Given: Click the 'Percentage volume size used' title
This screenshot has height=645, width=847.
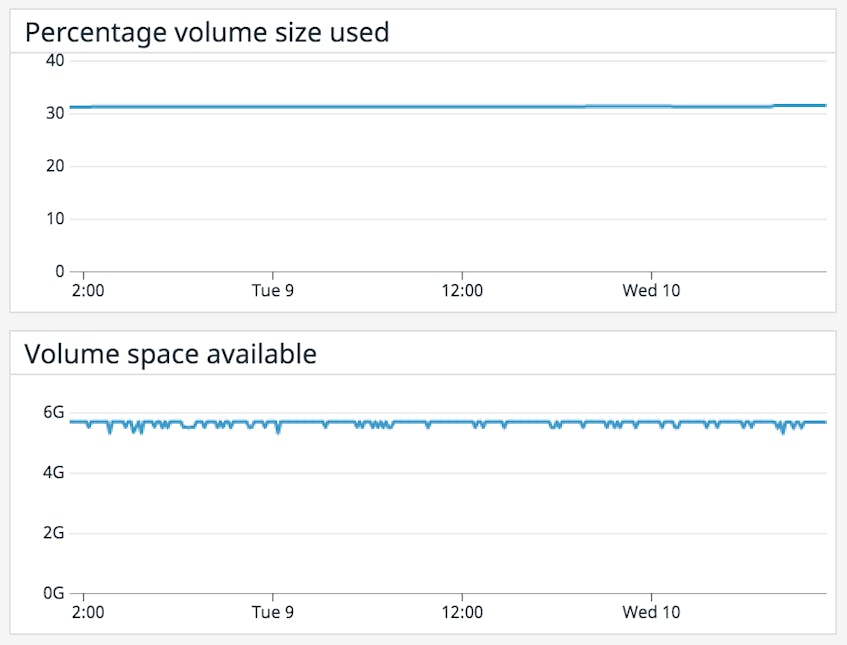Looking at the screenshot, I should coord(207,32).
